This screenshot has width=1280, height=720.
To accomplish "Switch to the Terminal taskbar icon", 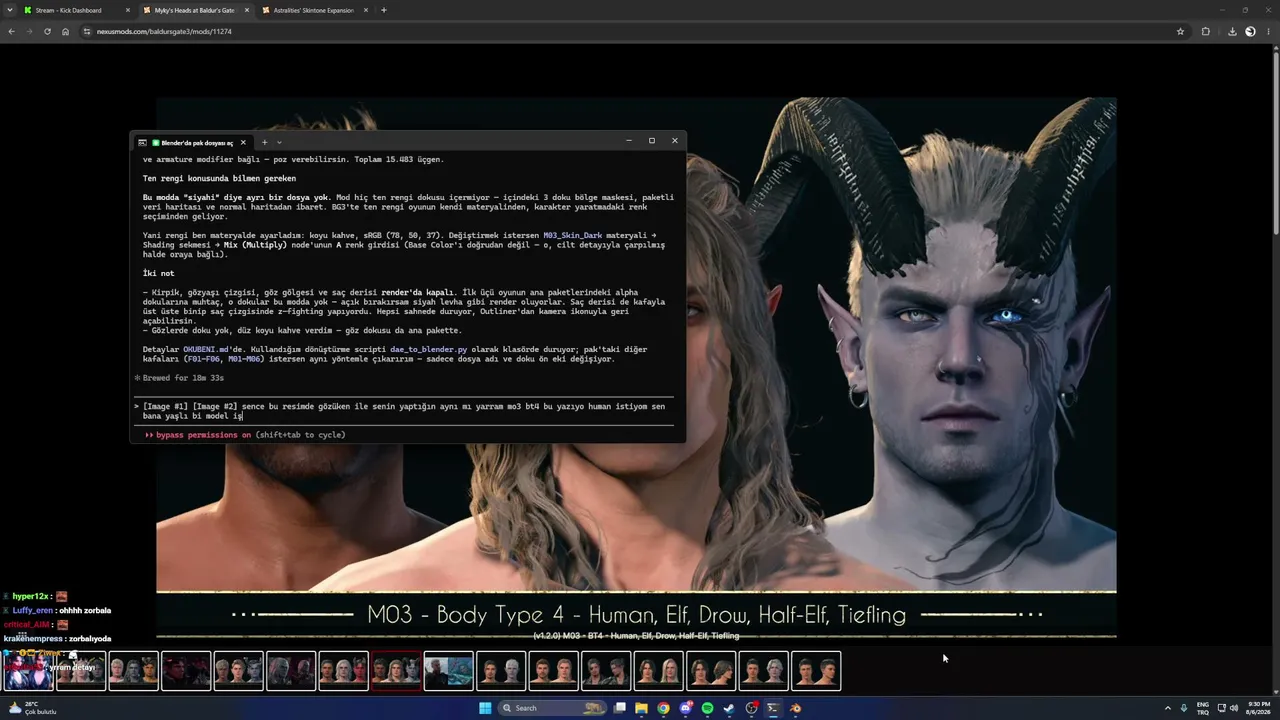I will tap(773, 708).
